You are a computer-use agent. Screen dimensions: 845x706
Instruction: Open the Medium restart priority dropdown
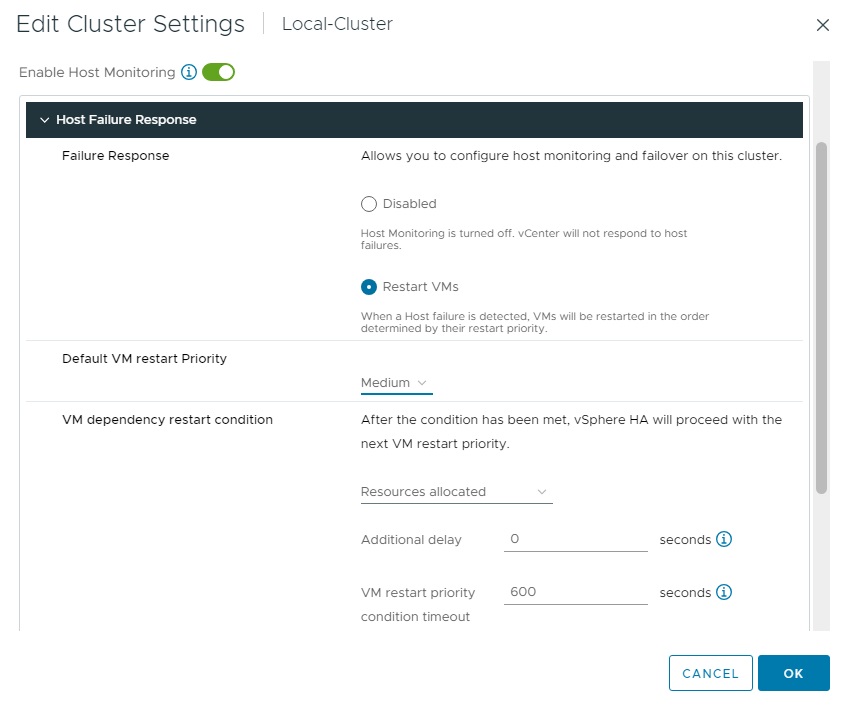tap(395, 383)
